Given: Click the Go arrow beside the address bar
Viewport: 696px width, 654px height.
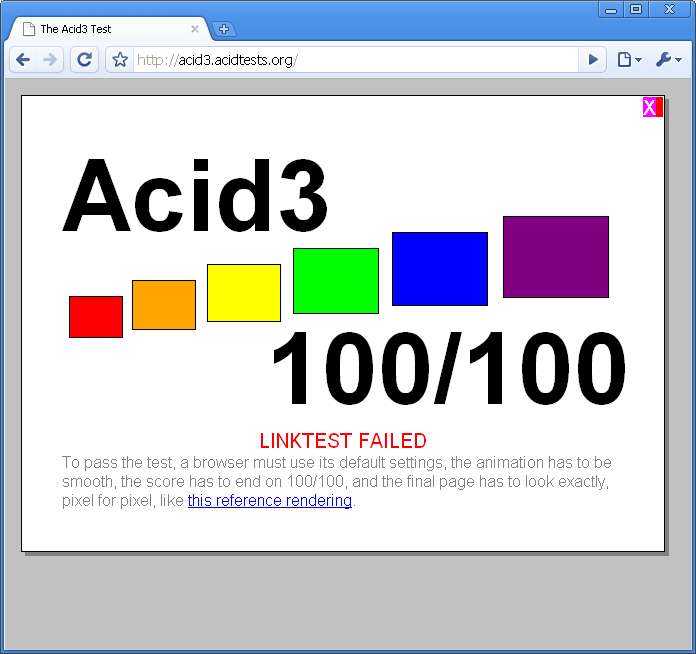Looking at the screenshot, I should tap(593, 59).
